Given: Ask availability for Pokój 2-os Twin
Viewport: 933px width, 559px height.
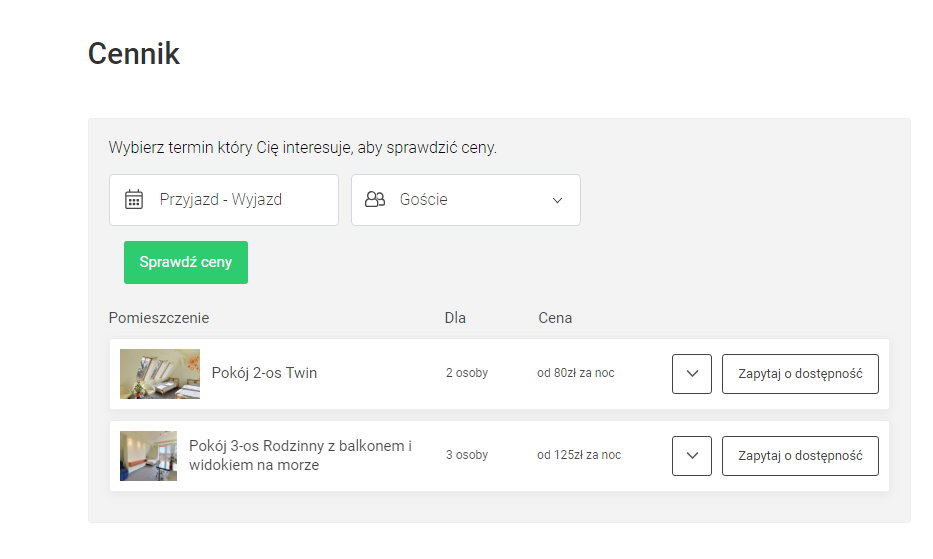Looking at the screenshot, I should [x=800, y=374].
